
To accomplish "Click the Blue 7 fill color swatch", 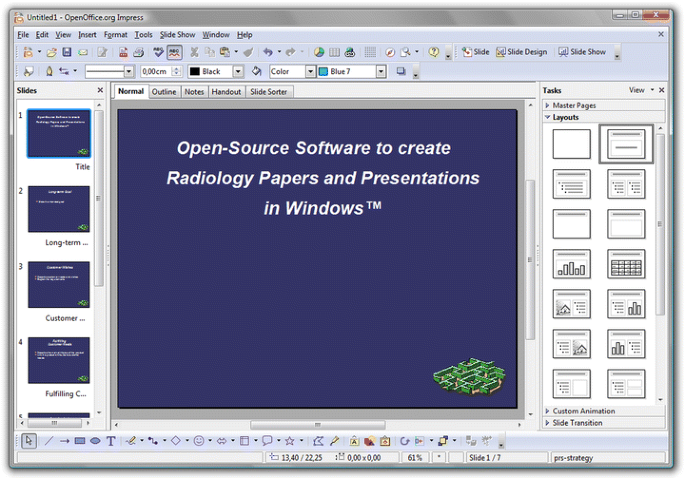I will tap(323, 71).
